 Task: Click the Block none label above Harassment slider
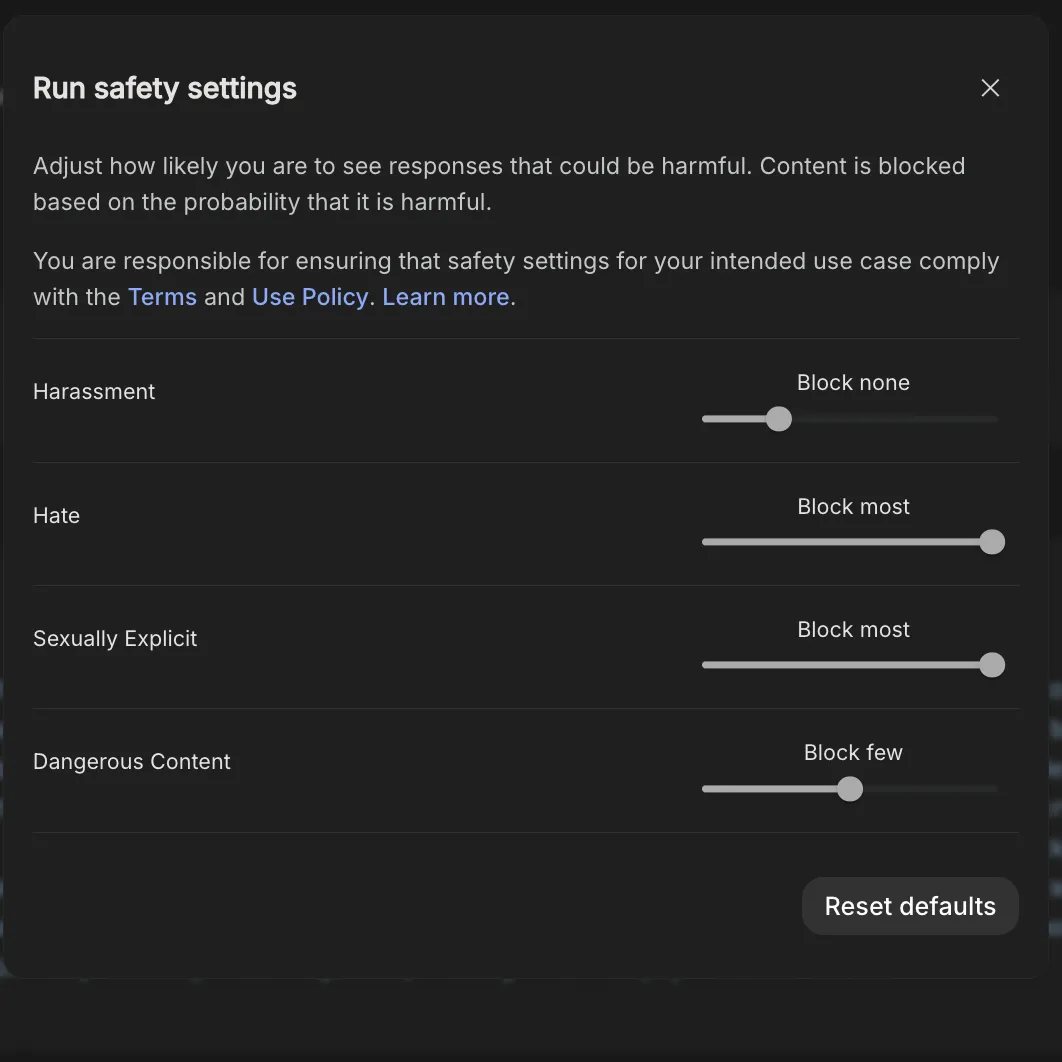(x=853, y=383)
